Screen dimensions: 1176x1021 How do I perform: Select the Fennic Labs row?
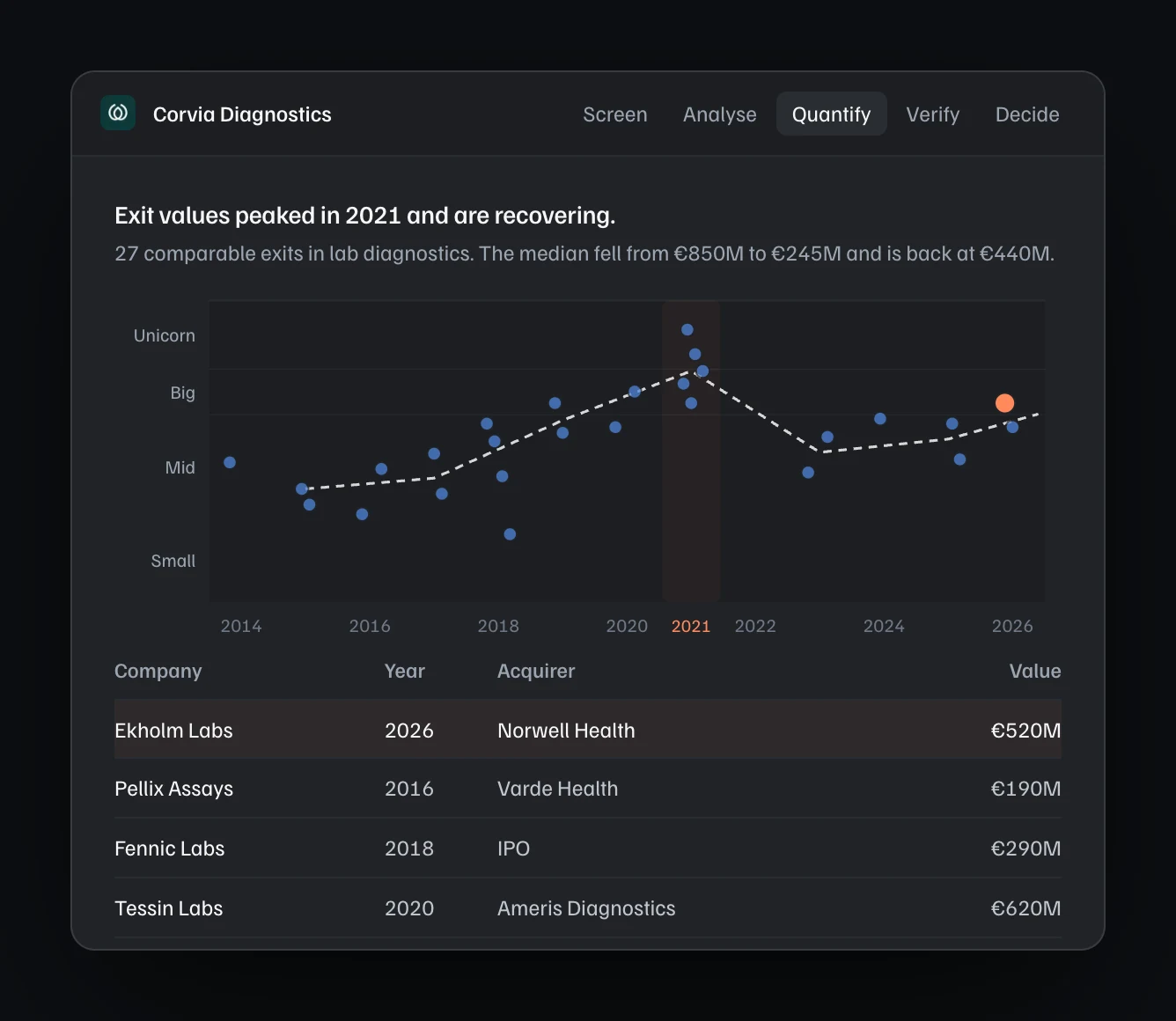[588, 848]
